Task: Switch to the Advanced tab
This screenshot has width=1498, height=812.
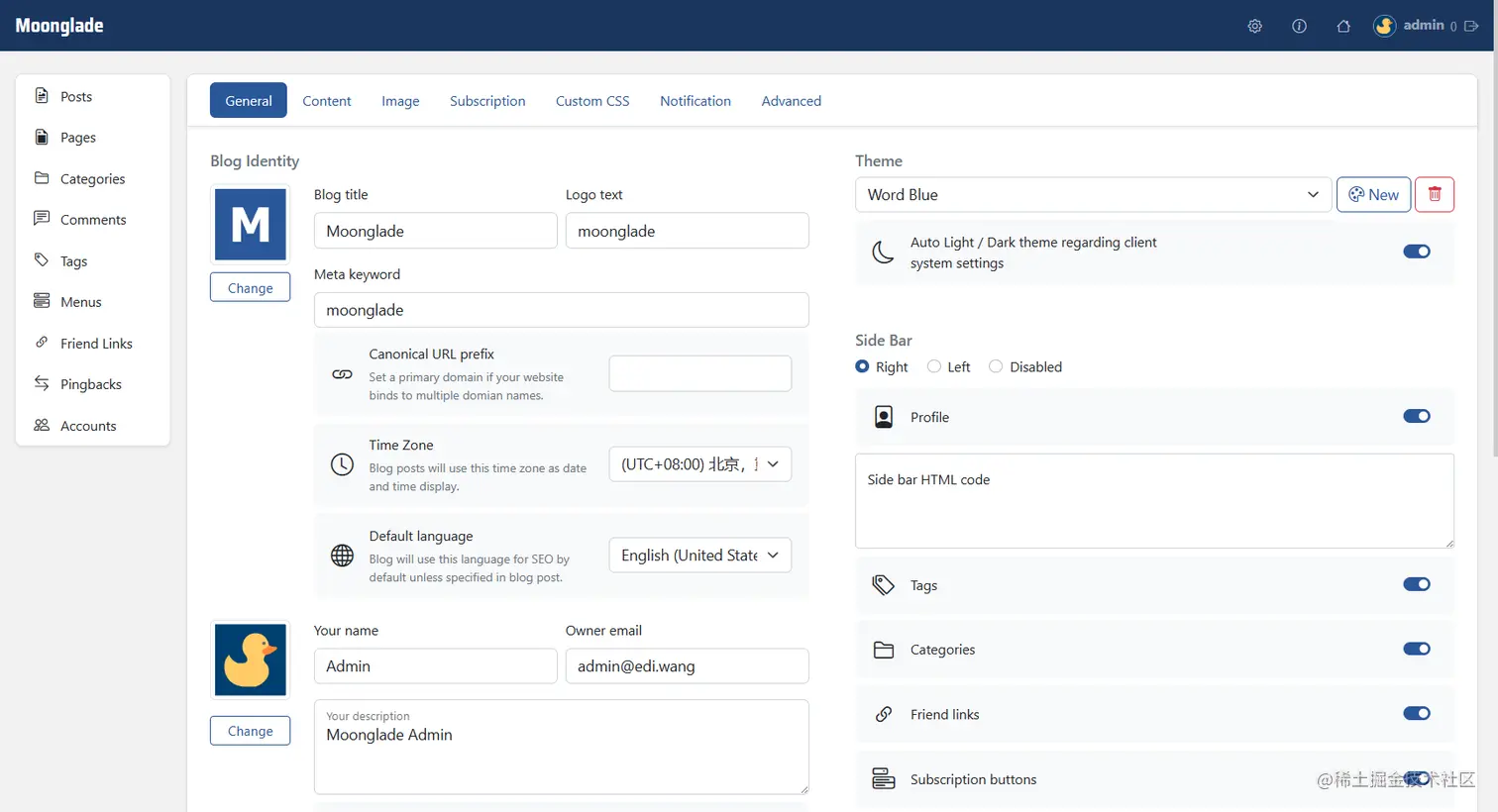Action: pos(792,100)
